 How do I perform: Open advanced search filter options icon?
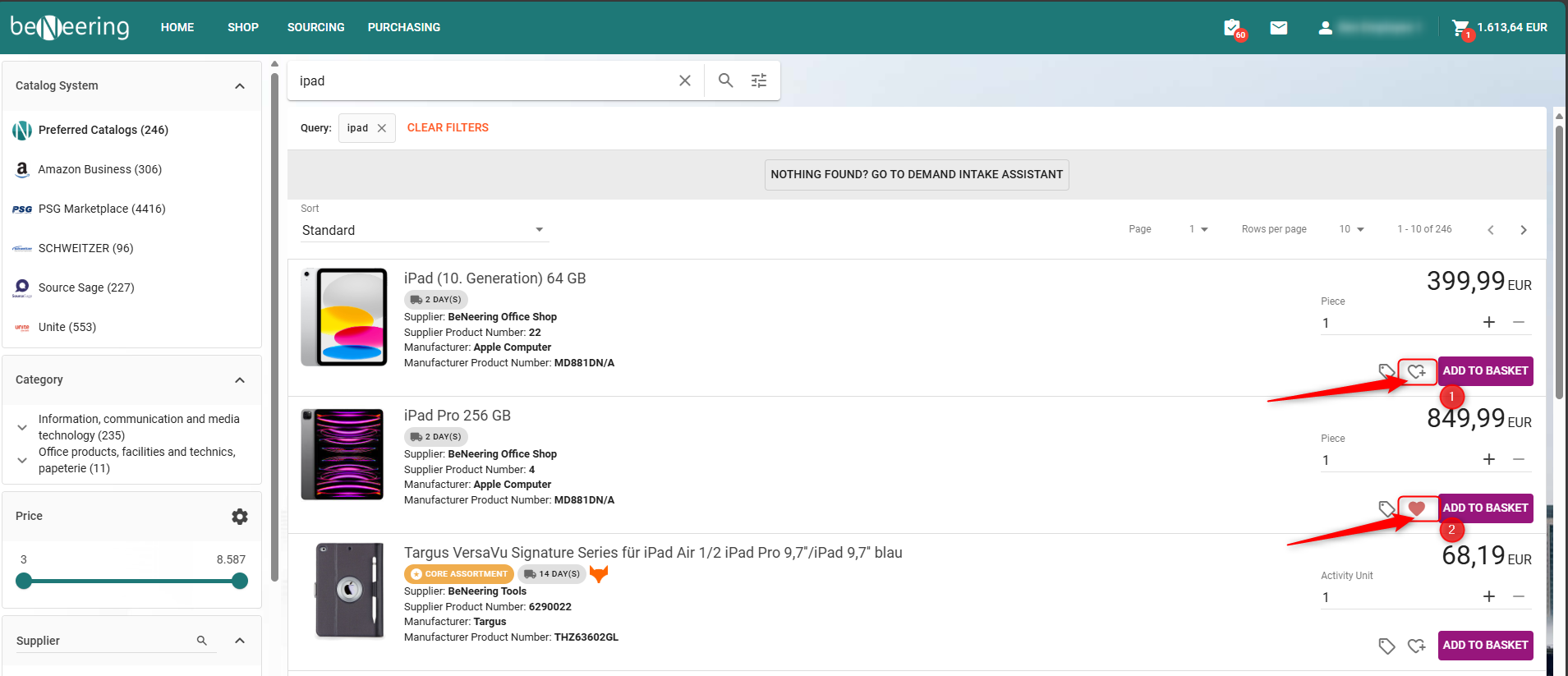point(759,80)
